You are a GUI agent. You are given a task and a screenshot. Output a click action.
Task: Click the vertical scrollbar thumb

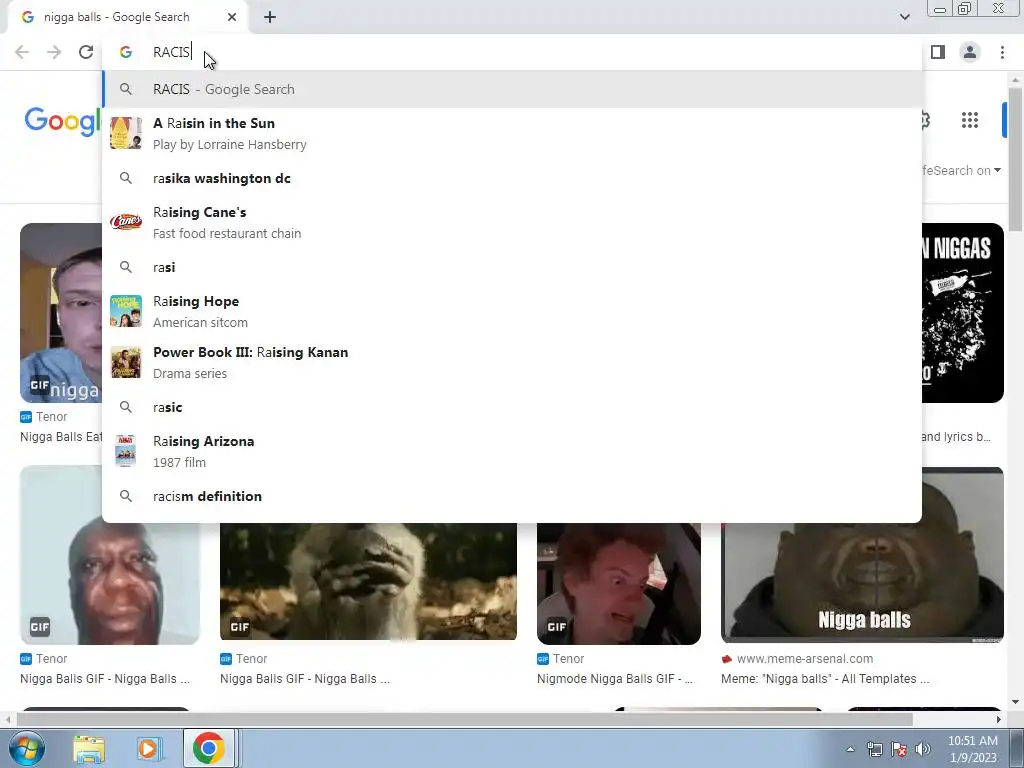tap(1015, 157)
